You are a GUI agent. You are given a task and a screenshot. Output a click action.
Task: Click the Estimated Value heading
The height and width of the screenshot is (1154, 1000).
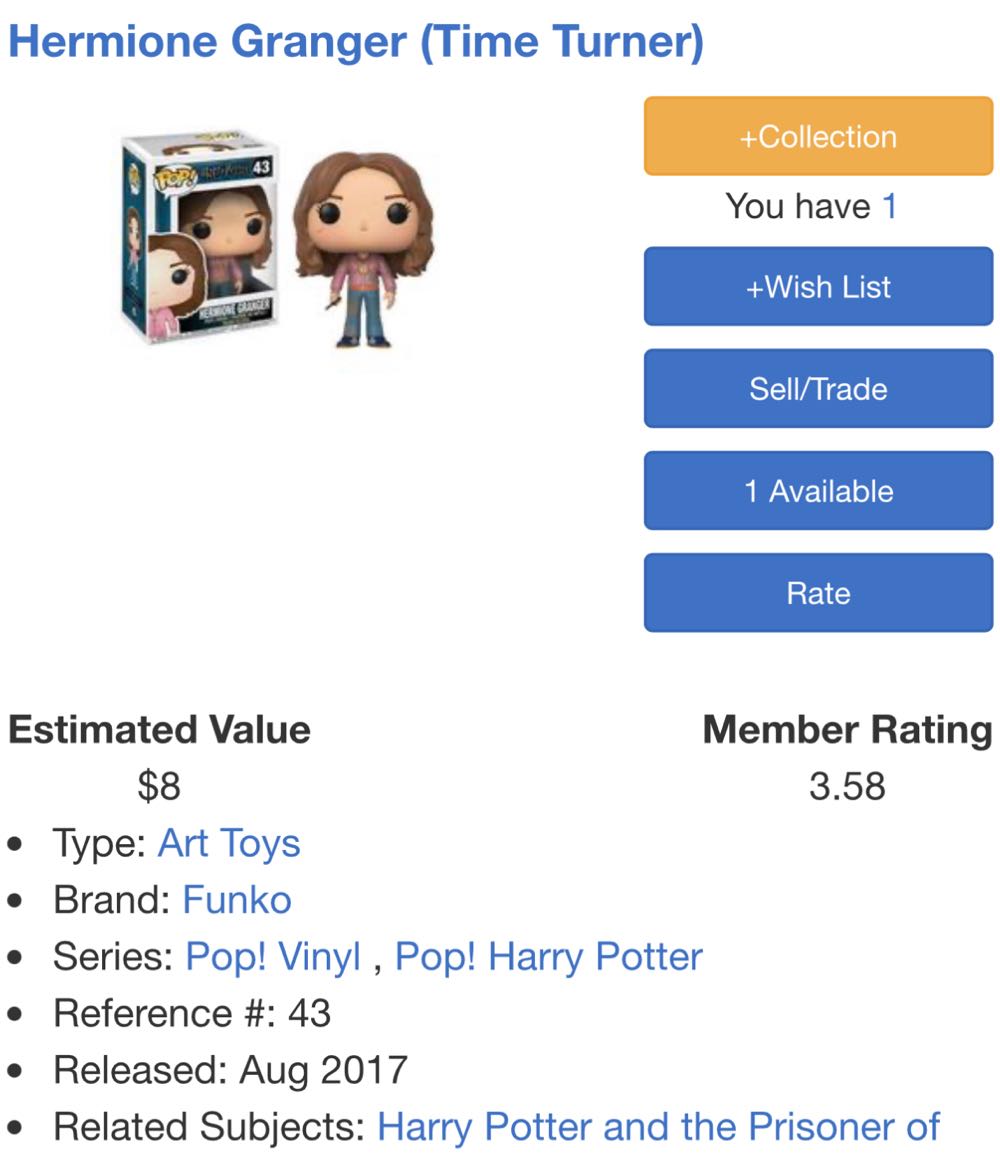pyautogui.click(x=158, y=731)
